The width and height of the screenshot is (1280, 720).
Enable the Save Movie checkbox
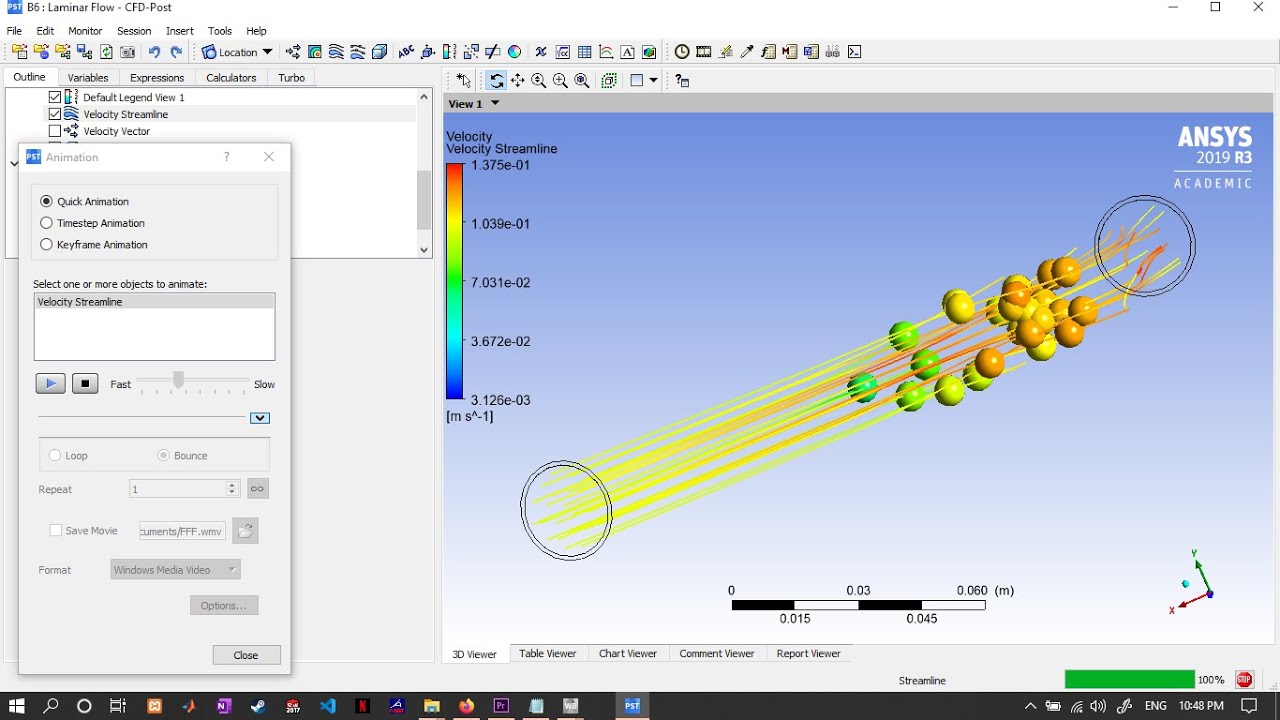coord(56,531)
